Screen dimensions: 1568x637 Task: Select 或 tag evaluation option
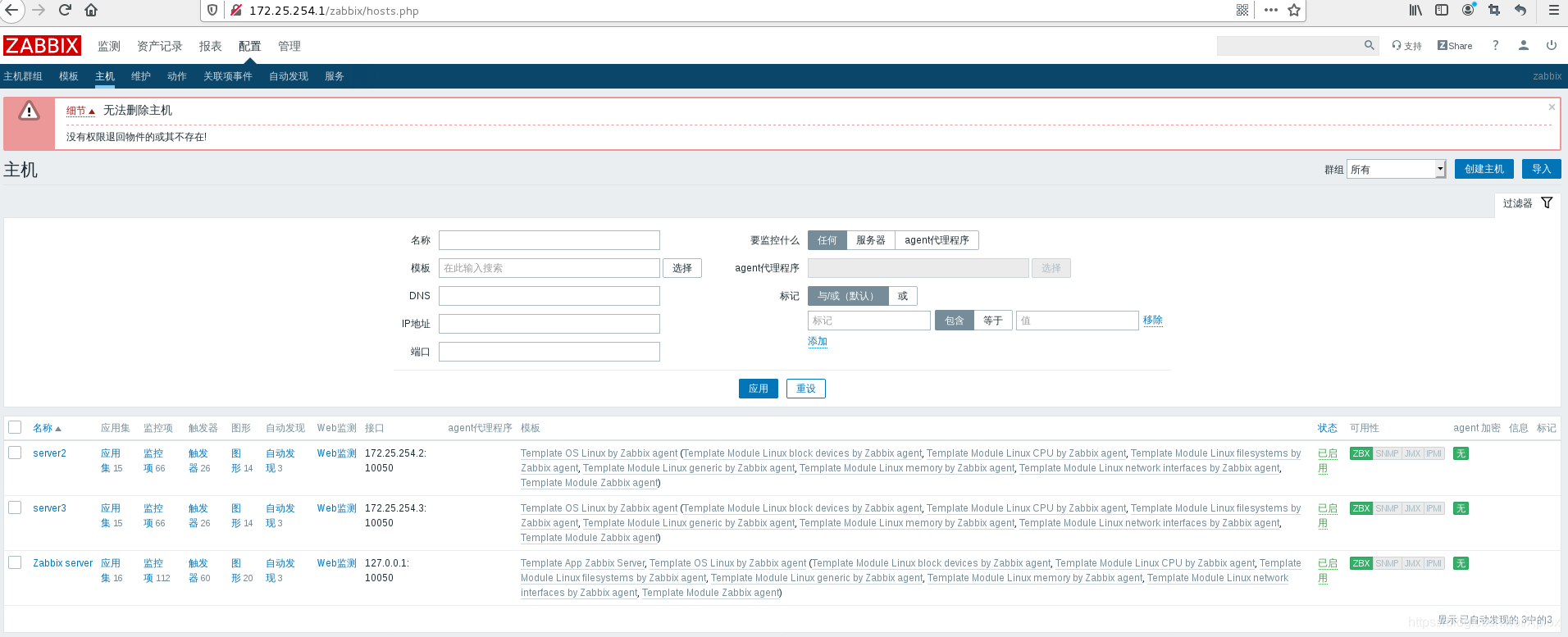[903, 296]
